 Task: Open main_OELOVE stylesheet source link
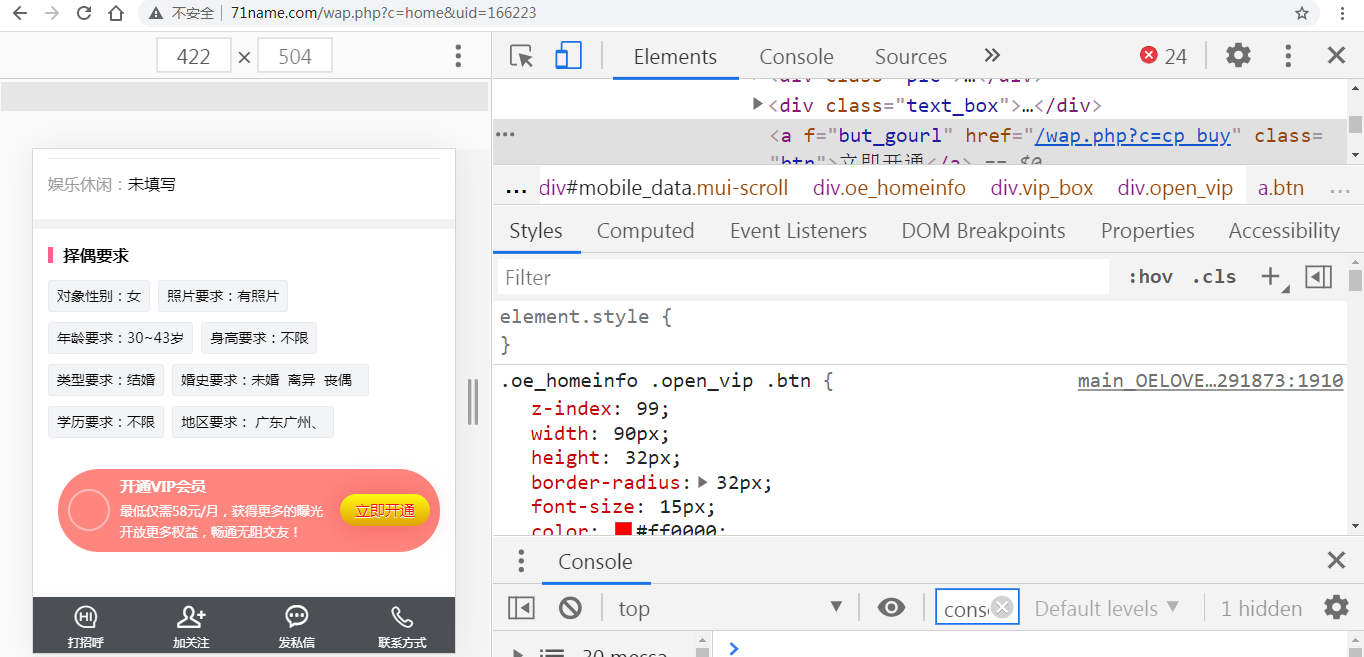click(x=1210, y=381)
